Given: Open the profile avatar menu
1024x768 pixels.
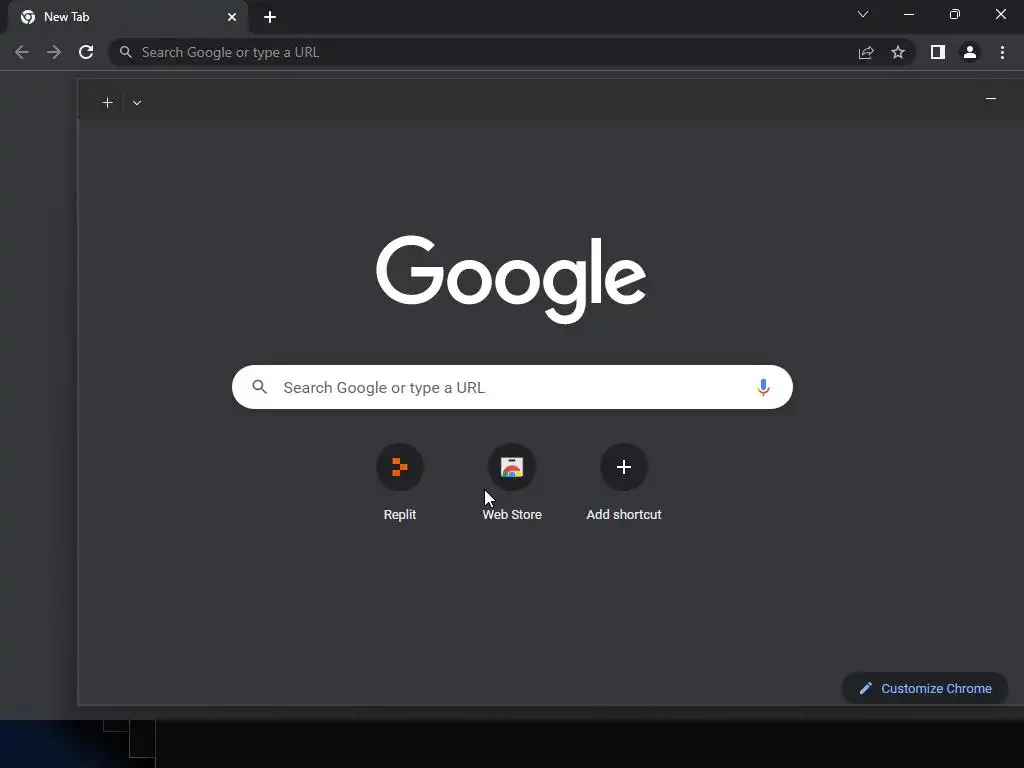Looking at the screenshot, I should (970, 52).
